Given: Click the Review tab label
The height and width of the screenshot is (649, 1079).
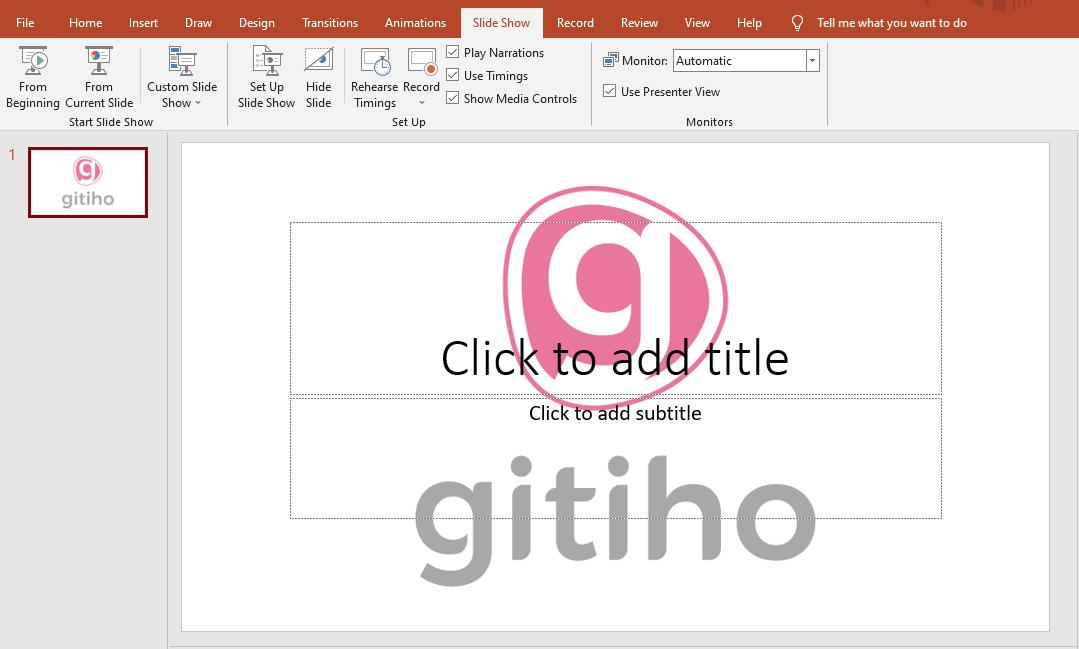Looking at the screenshot, I should point(639,21).
